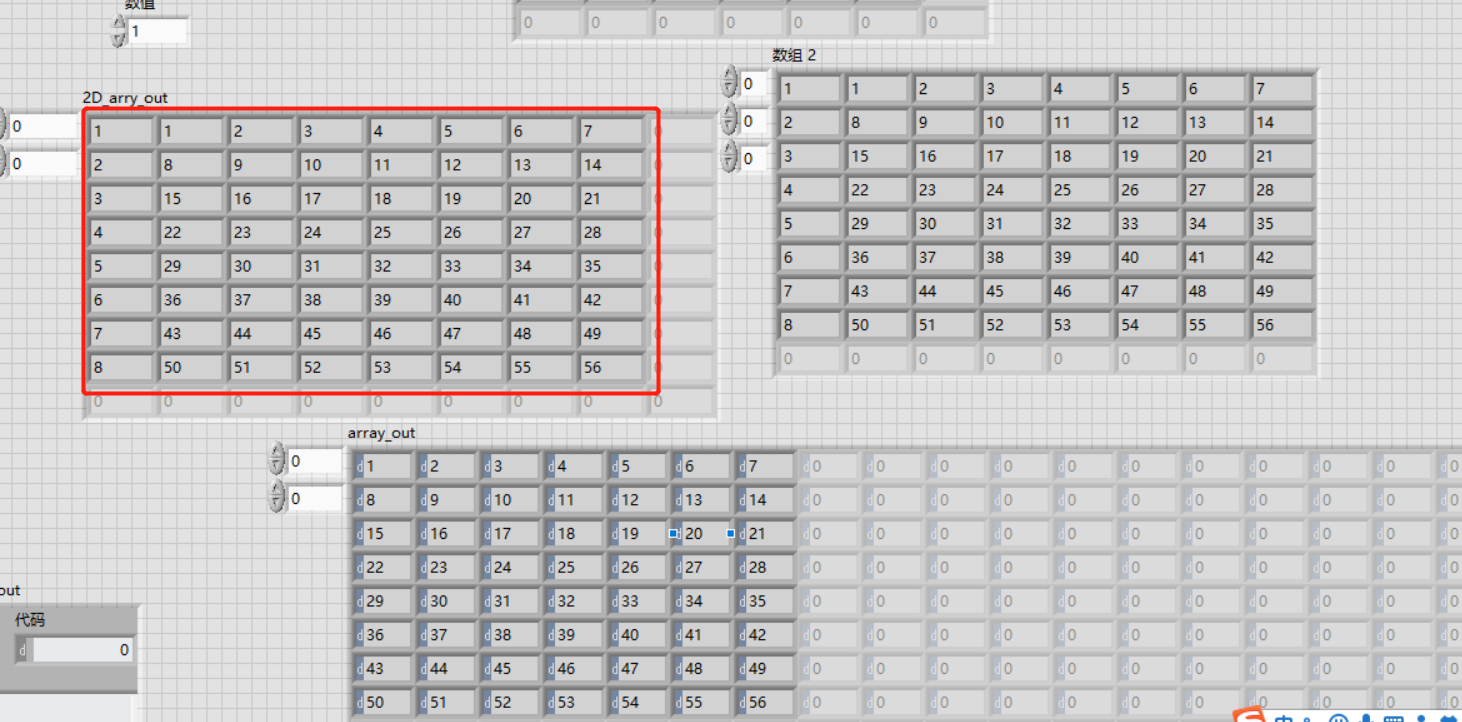Focus the array_out column index field
1462x722 pixels.
(315, 497)
